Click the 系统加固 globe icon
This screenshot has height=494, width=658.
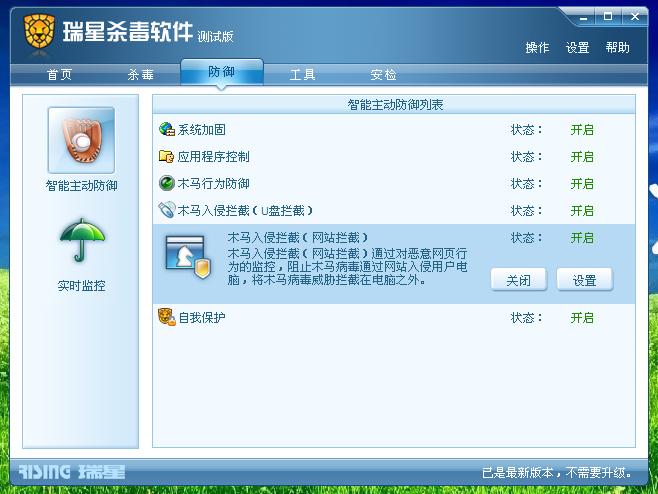(x=167, y=129)
